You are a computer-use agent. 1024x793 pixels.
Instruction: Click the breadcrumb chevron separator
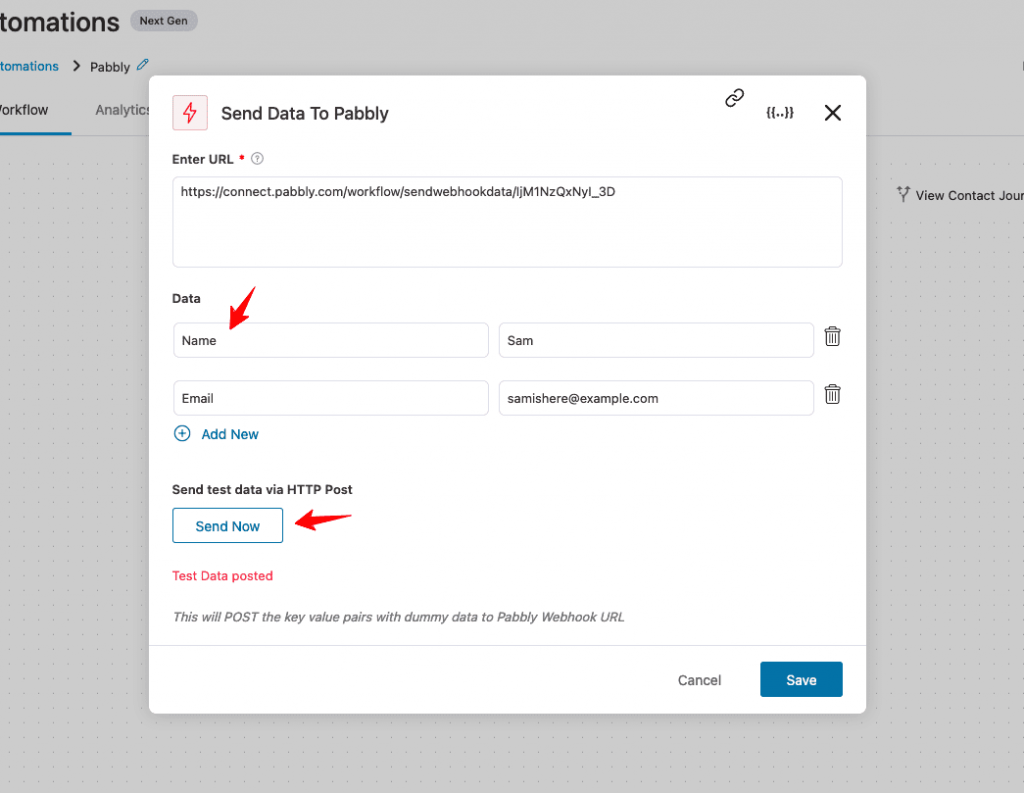[76, 66]
